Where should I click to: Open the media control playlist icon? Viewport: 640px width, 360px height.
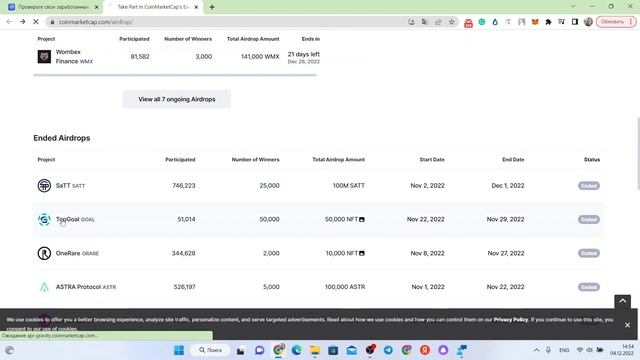pos(562,22)
